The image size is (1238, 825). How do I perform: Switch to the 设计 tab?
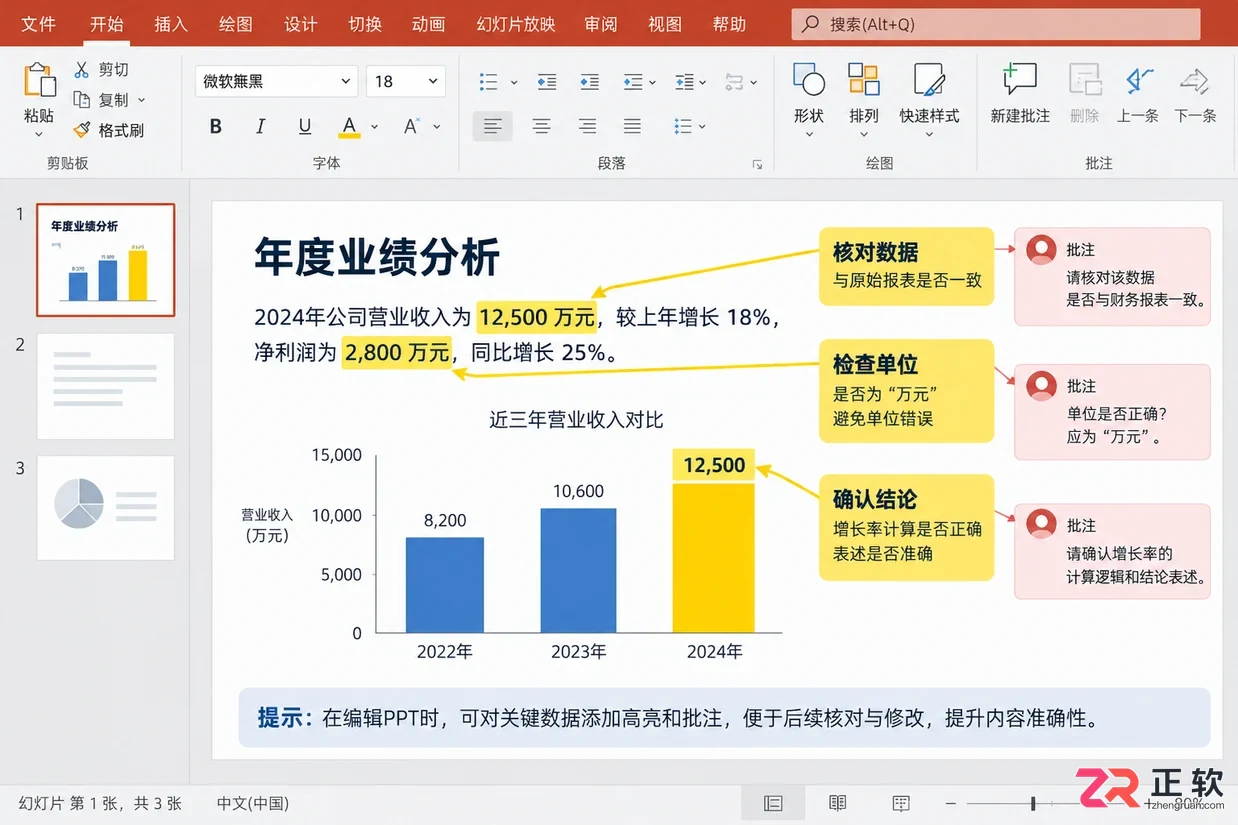coord(300,24)
